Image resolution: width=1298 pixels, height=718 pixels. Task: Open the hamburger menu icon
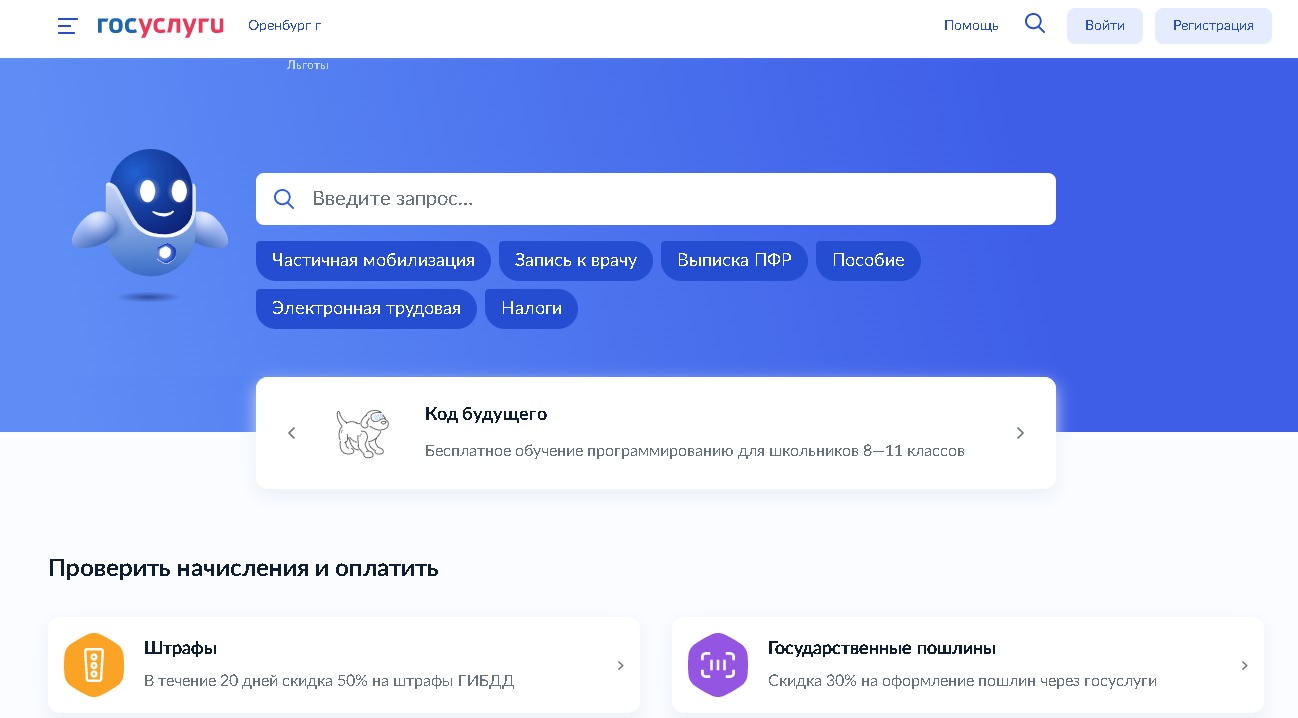(67, 26)
